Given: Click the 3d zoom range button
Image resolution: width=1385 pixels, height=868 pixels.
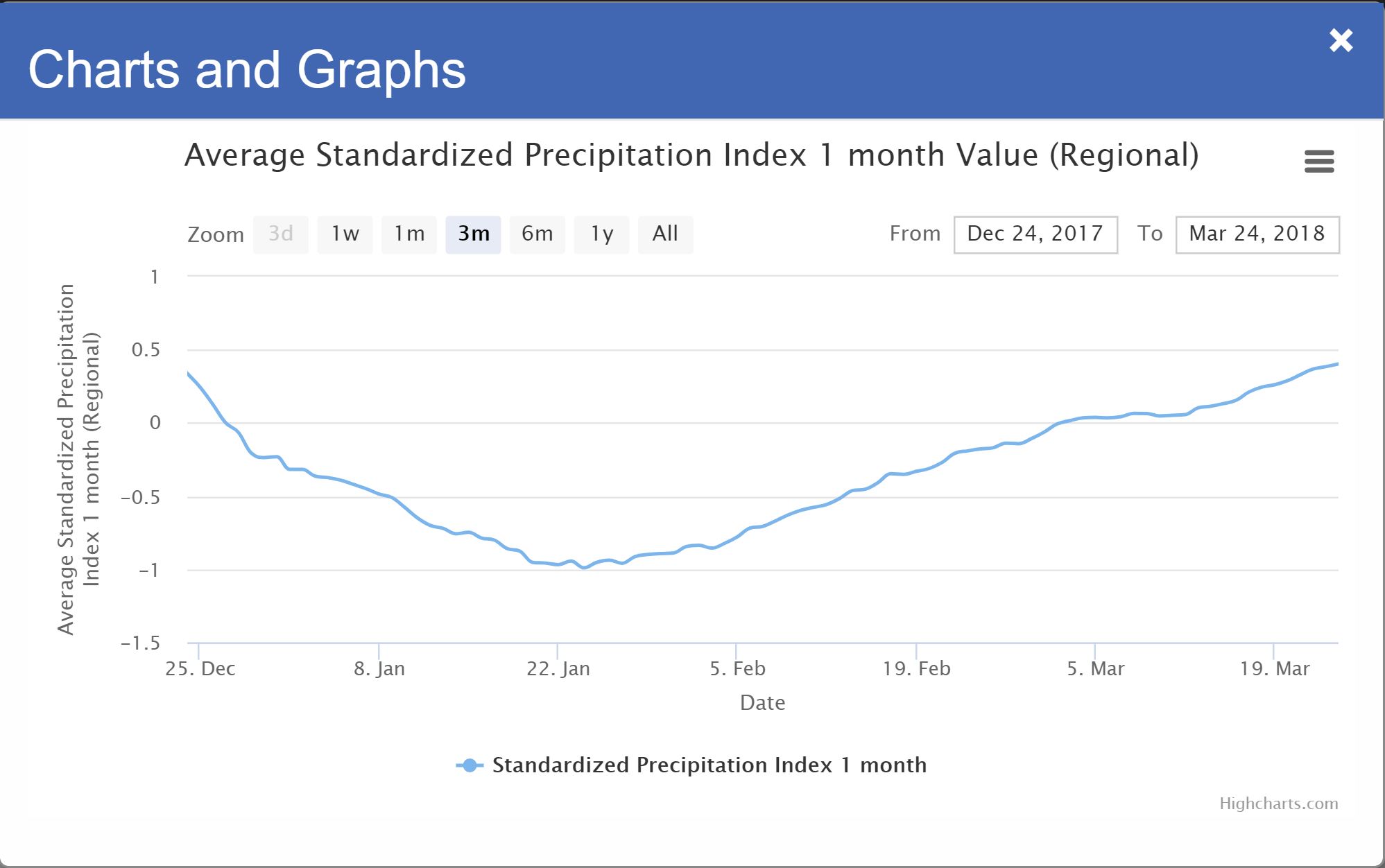Looking at the screenshot, I should (x=281, y=234).
